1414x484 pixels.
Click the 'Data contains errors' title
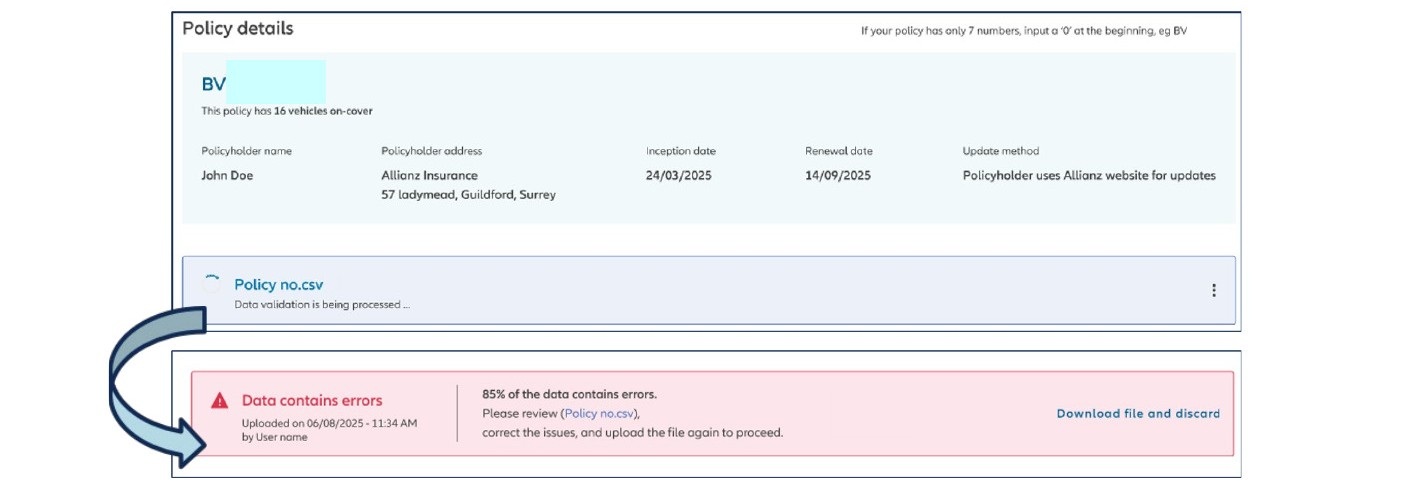point(312,400)
